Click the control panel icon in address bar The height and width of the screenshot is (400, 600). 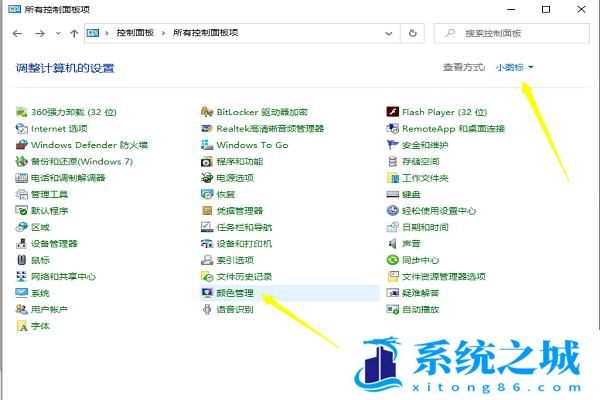[93, 33]
